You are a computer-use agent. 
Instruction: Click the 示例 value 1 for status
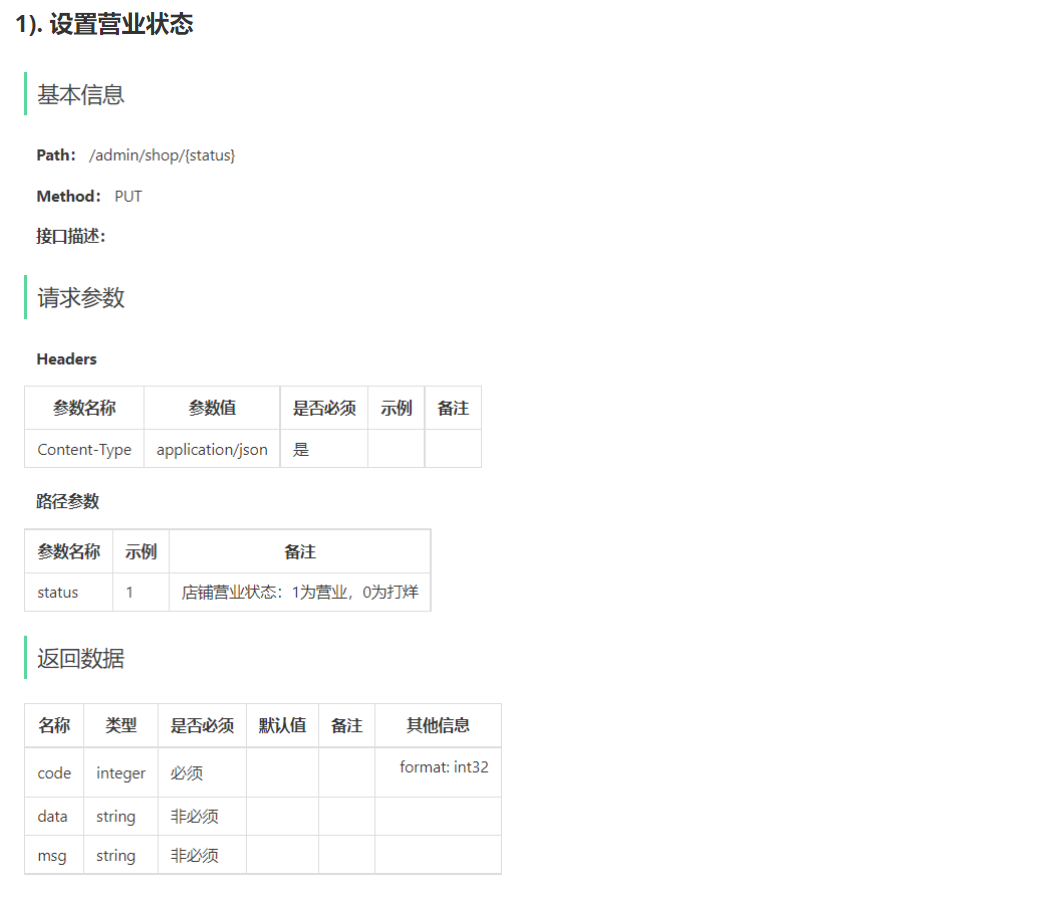pyautogui.click(x=140, y=592)
